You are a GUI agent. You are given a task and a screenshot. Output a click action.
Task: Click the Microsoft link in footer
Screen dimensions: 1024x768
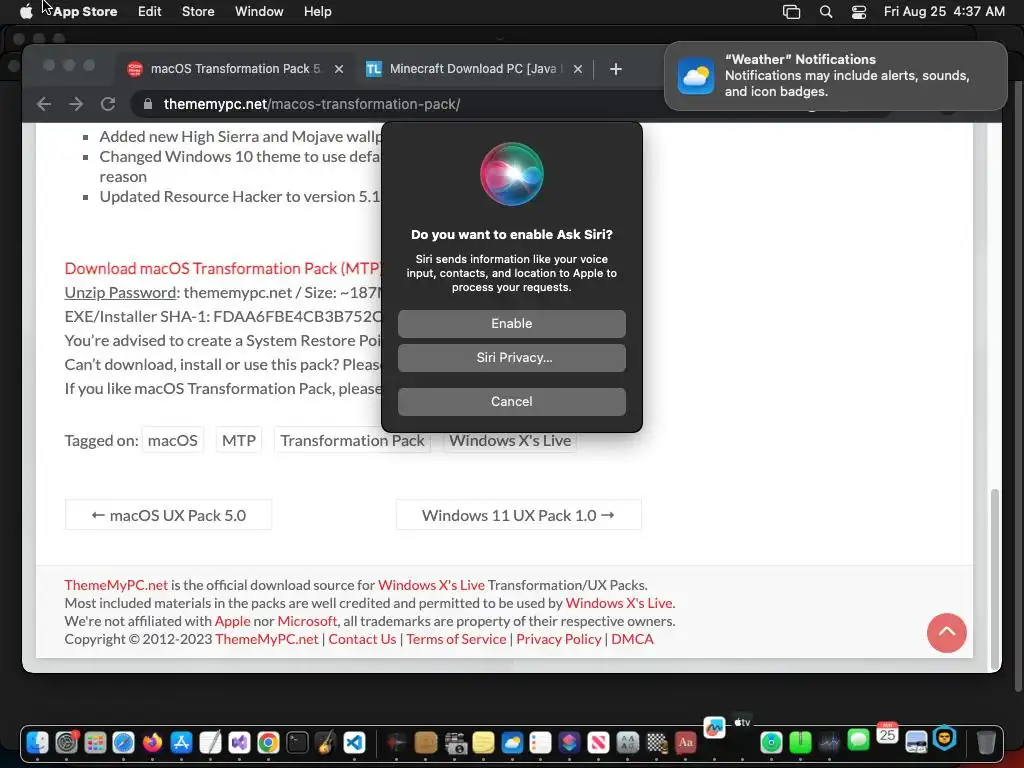coord(307,620)
